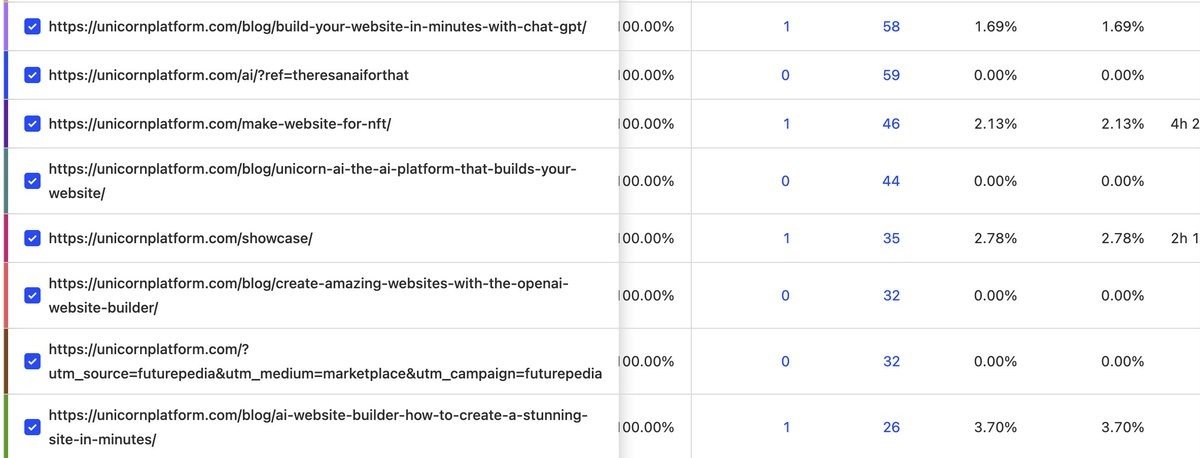Click the 59 value in theresanaiforthat row
This screenshot has height=458, width=1200.
click(891, 75)
